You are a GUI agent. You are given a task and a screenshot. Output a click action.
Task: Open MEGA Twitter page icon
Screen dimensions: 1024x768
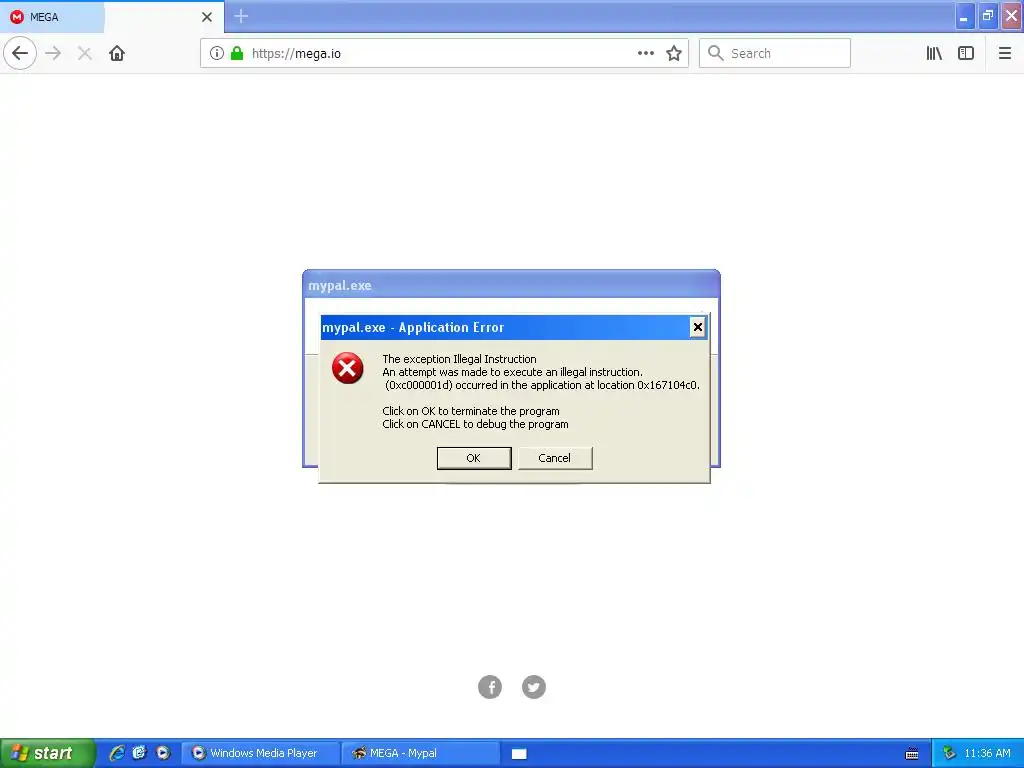[534, 687]
